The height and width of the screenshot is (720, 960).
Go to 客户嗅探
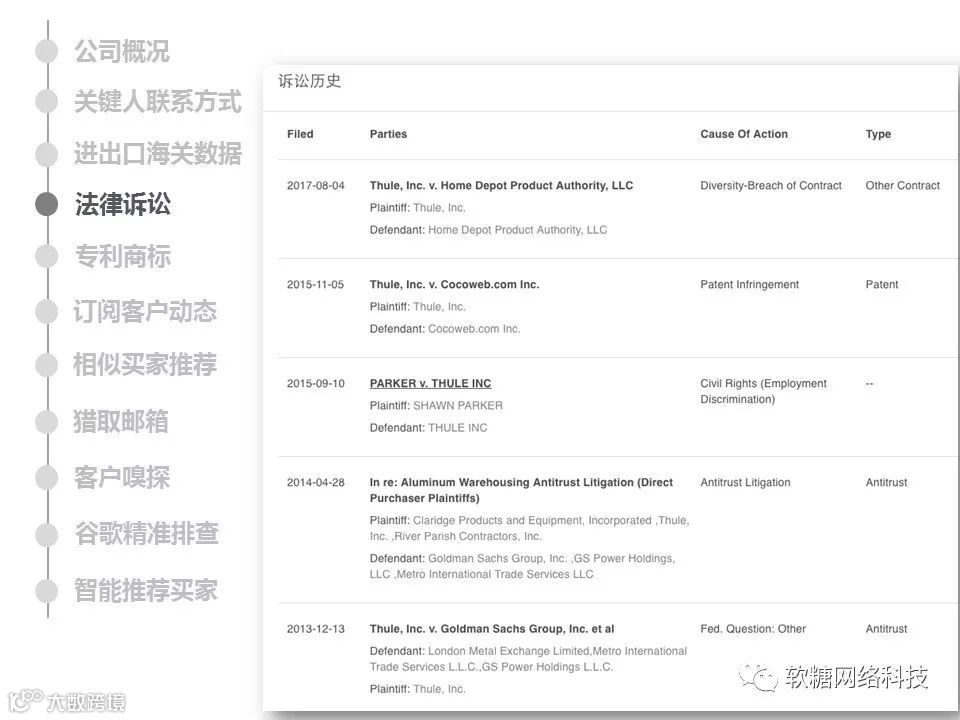click(x=122, y=478)
